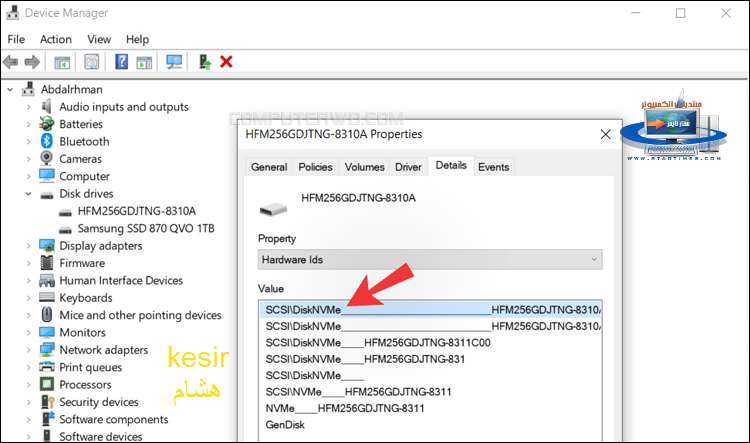Screen dimensions: 750x443
Task: Select HFM256GDJTNG-8310A disk drive entry
Action: pos(137,211)
